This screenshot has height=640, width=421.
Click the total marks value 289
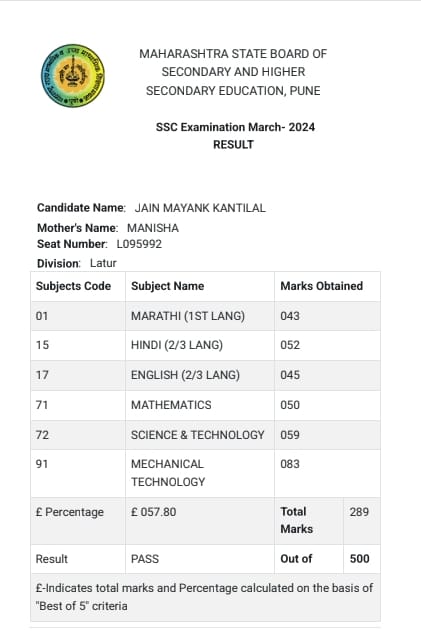tap(359, 512)
